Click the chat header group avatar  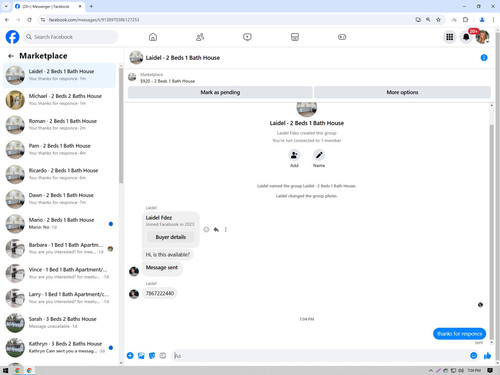(x=136, y=58)
